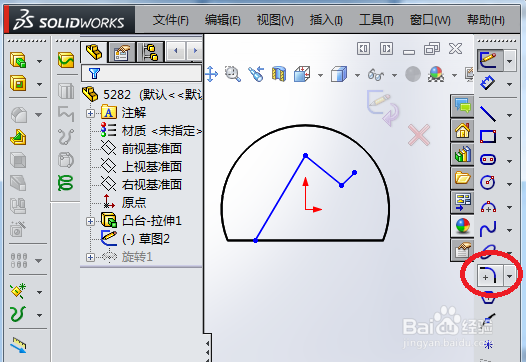Select 材质 <未指定> tree item

point(151,131)
